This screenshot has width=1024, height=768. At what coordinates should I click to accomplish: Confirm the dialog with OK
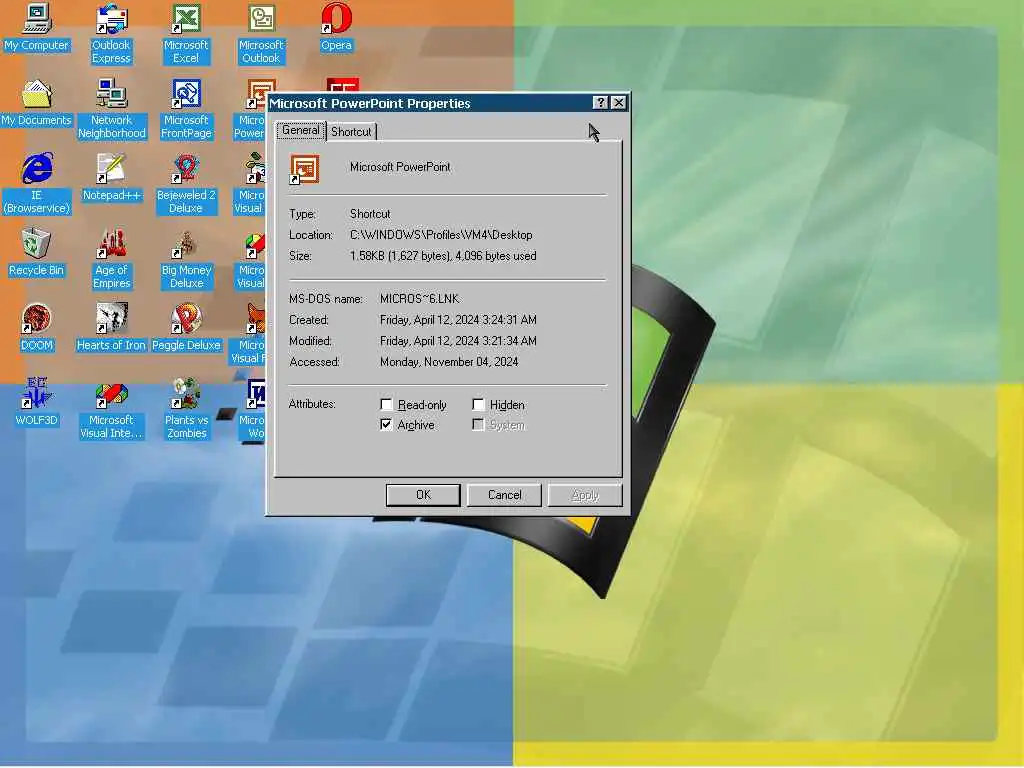[x=423, y=495]
